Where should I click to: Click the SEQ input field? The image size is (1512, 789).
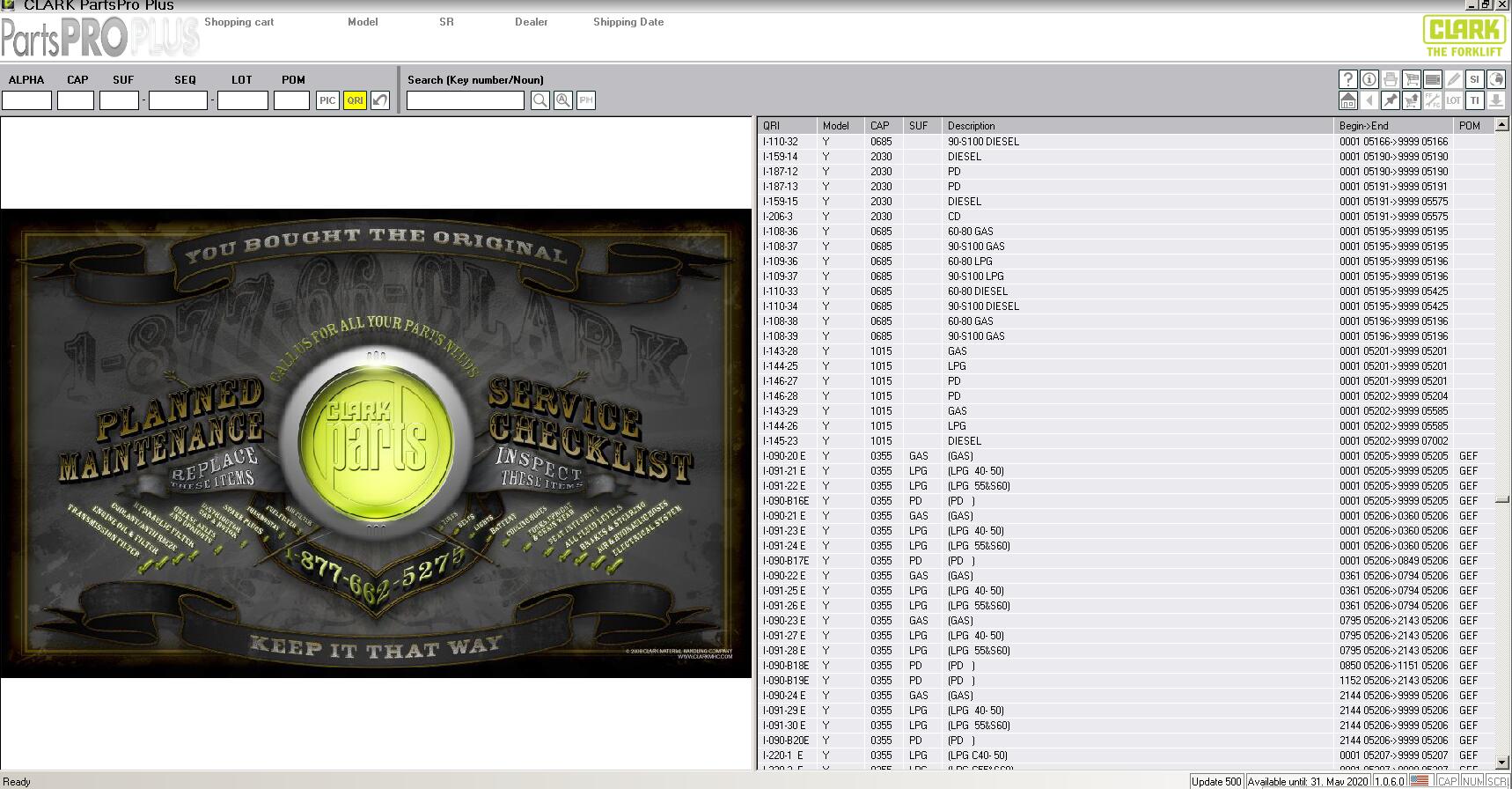(x=178, y=100)
